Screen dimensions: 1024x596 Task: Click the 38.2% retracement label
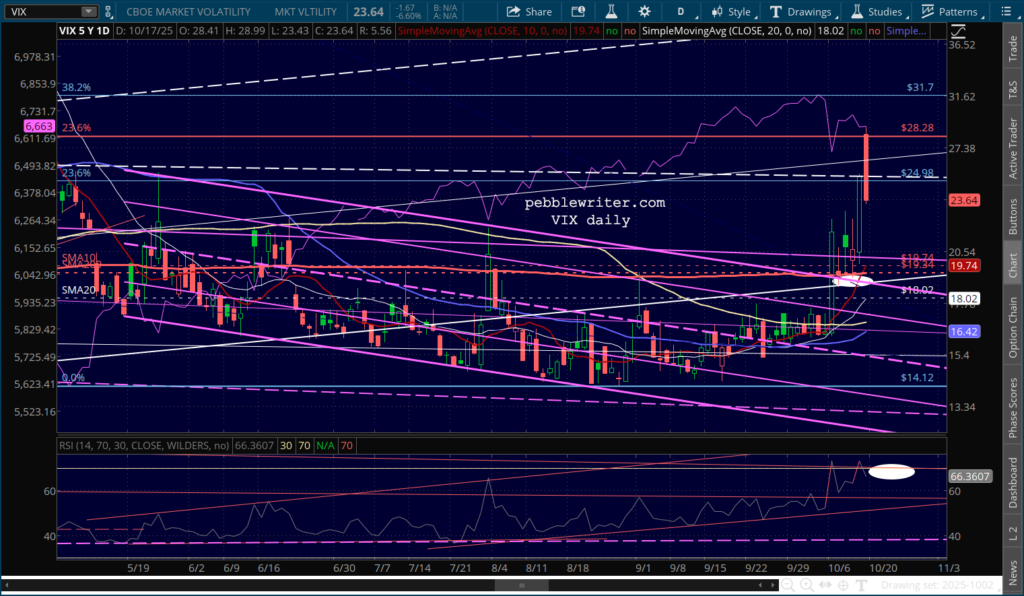(76, 87)
